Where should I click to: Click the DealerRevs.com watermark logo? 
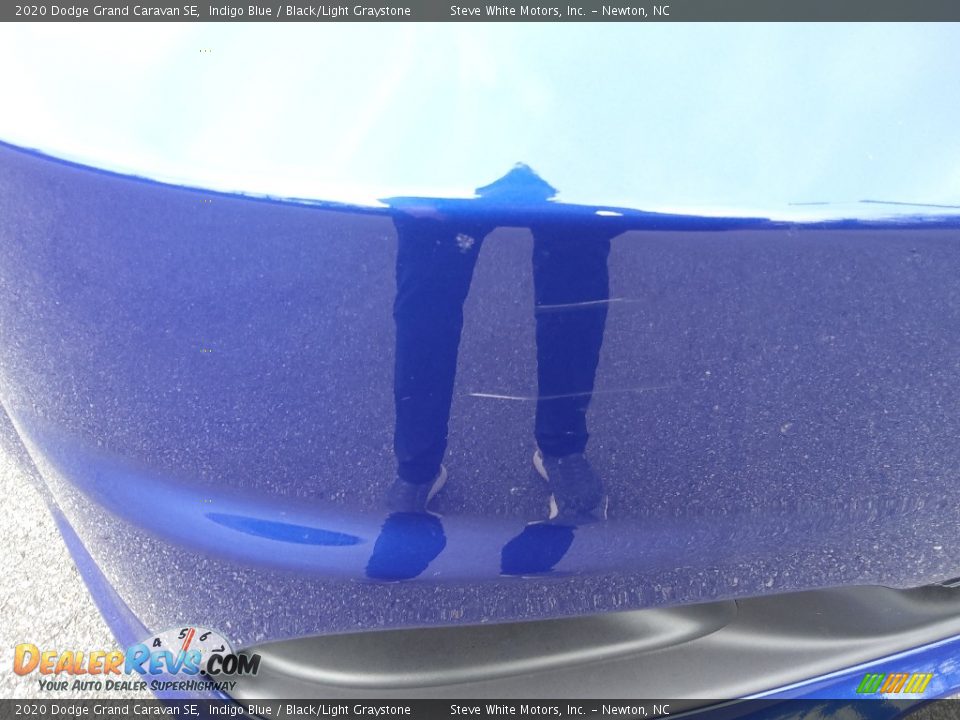pos(135,662)
